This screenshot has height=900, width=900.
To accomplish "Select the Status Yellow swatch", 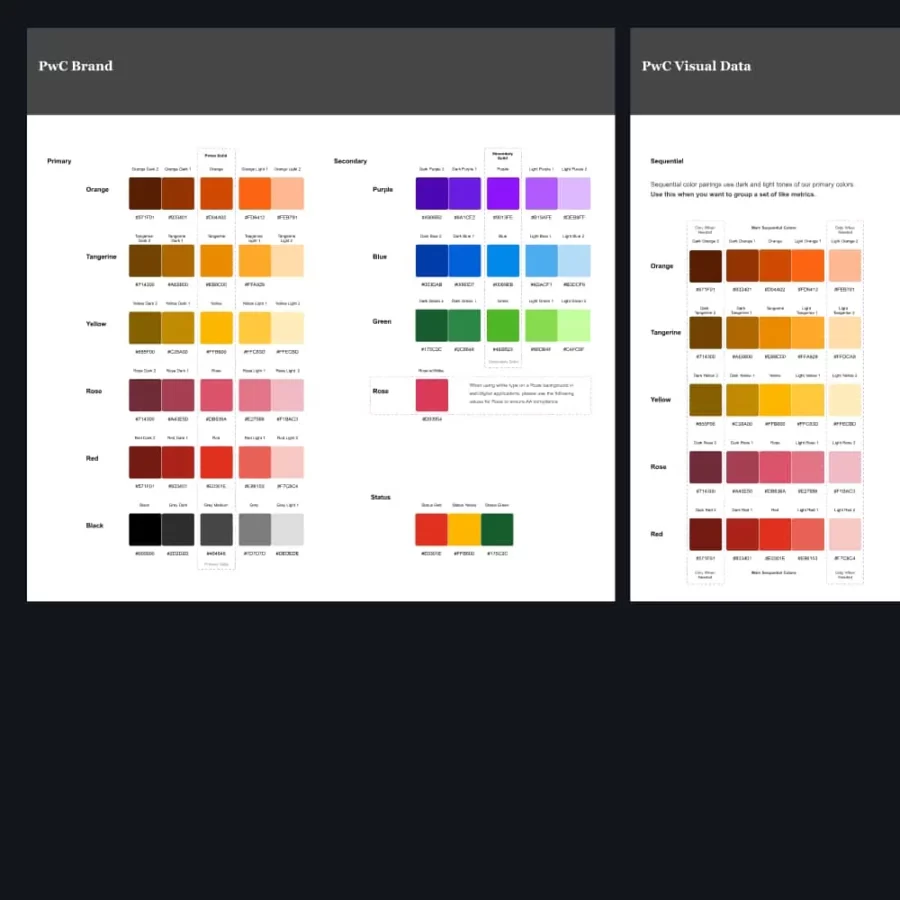I will (x=464, y=529).
